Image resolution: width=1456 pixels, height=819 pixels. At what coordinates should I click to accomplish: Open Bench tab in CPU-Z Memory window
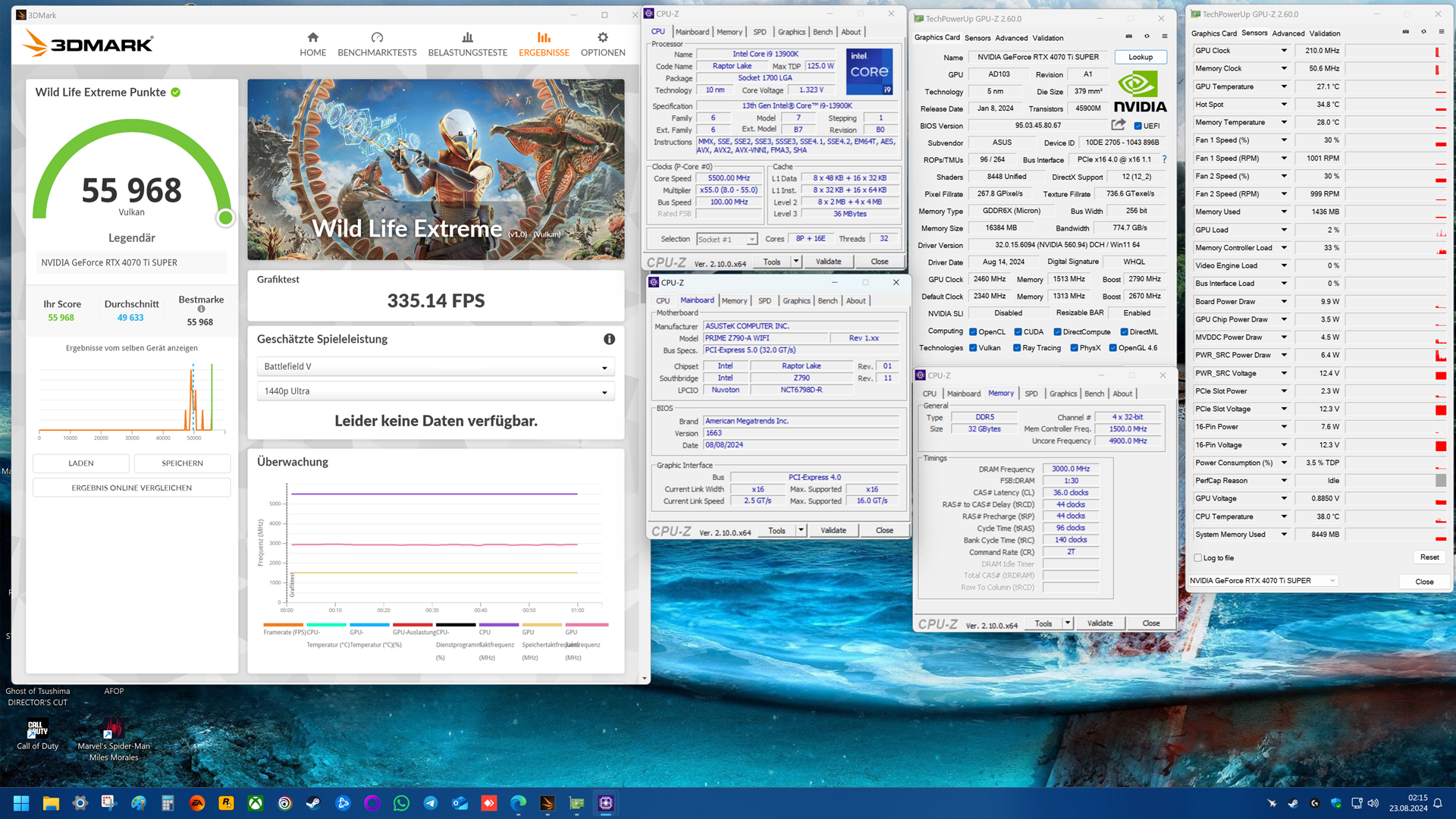point(1094,394)
